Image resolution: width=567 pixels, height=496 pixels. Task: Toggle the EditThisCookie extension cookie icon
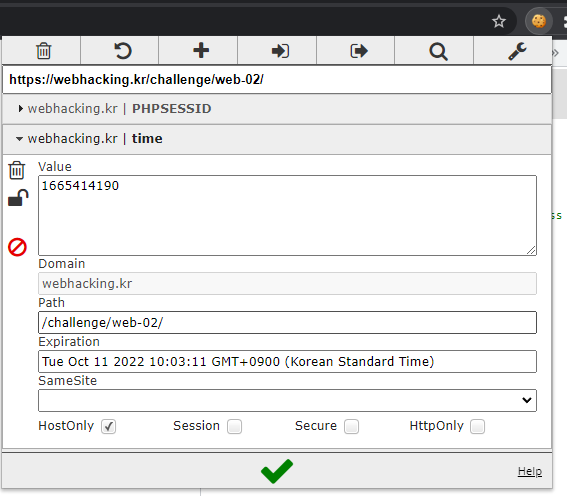click(x=538, y=21)
